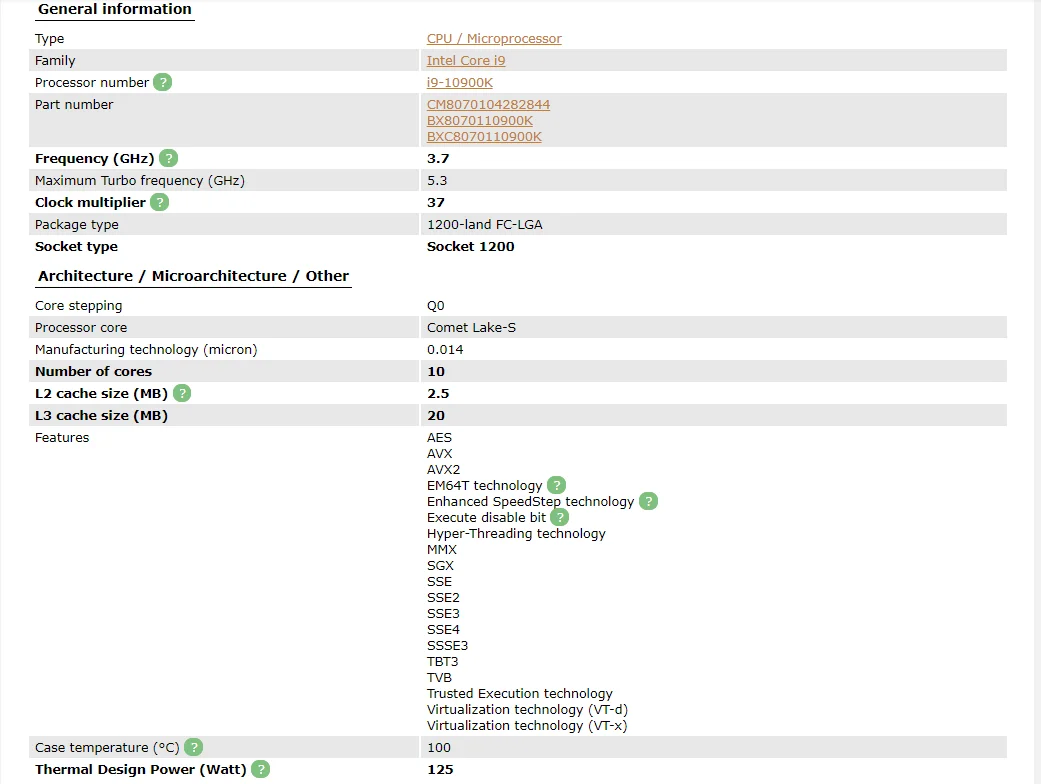Click Architecture / Microarchitecture / Other heading
Screen dimensions: 1041x784
click(x=193, y=276)
